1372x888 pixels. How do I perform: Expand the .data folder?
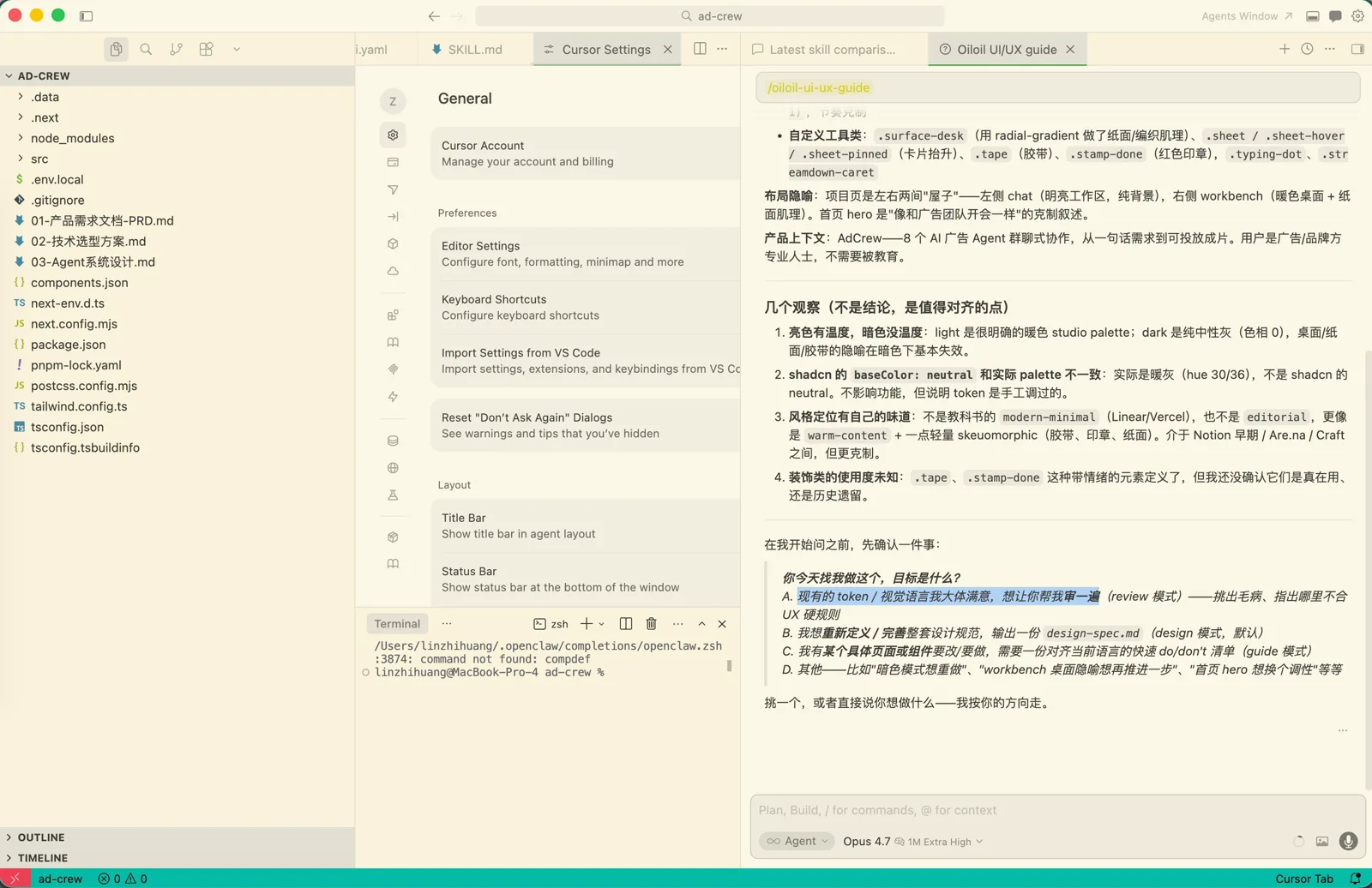[x=178, y=97]
